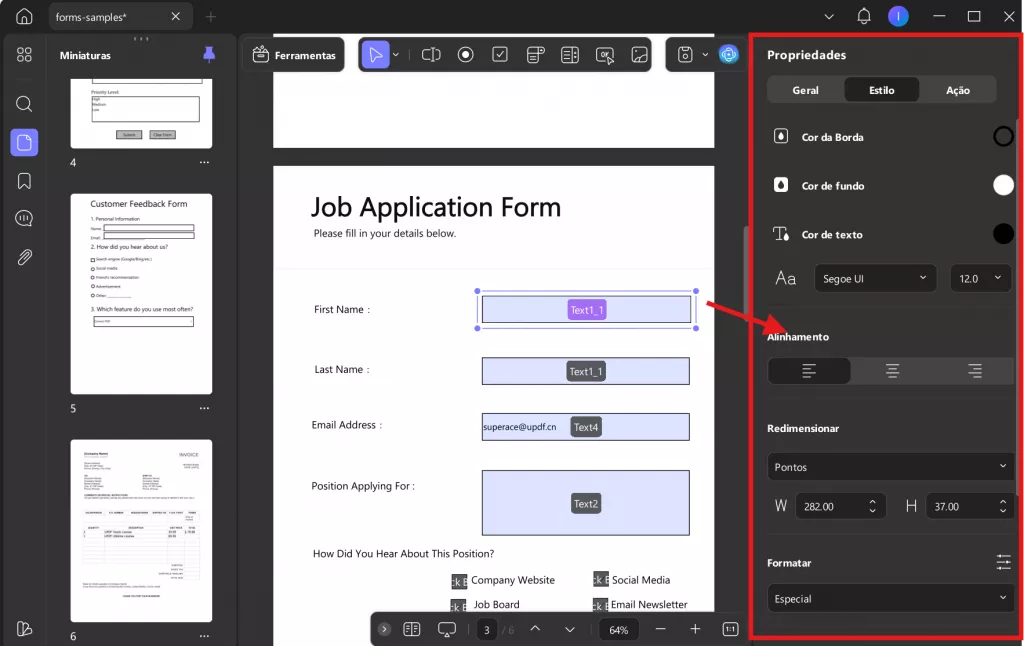Click the height H stepper arrows
The image size is (1024, 646).
[1003, 506]
